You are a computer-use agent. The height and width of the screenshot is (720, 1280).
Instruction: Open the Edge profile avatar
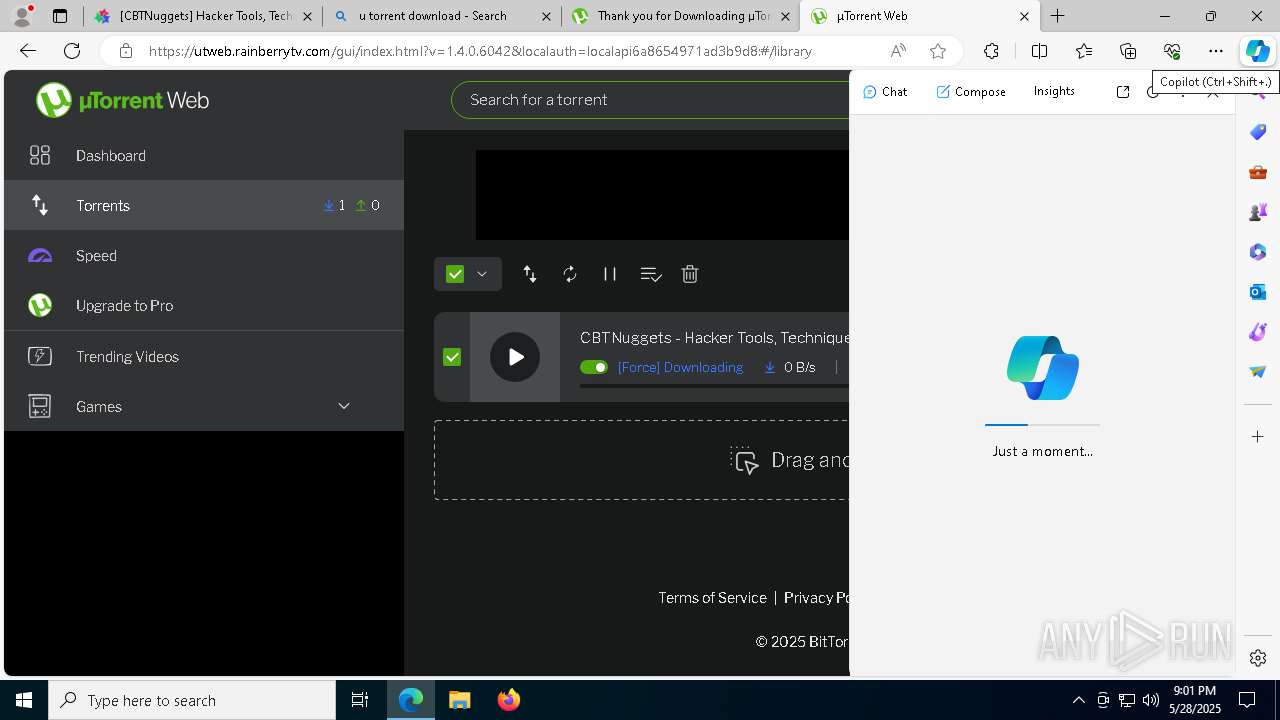click(x=22, y=16)
